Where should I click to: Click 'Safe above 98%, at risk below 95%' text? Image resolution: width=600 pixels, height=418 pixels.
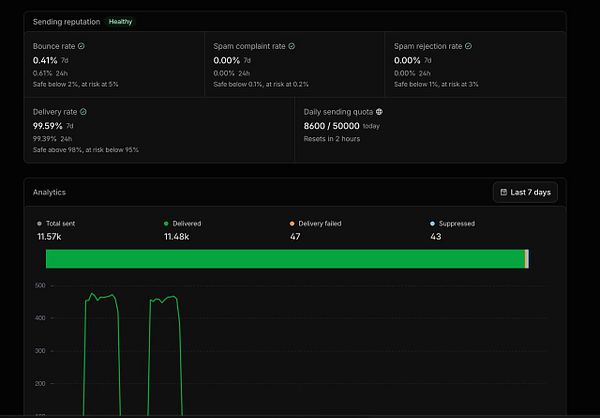click(86, 150)
